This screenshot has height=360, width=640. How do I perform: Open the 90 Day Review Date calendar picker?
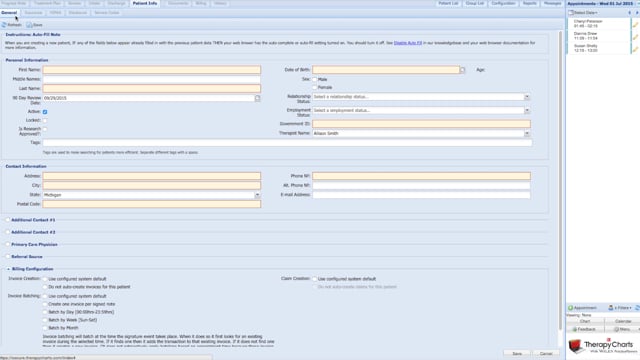pos(258,98)
